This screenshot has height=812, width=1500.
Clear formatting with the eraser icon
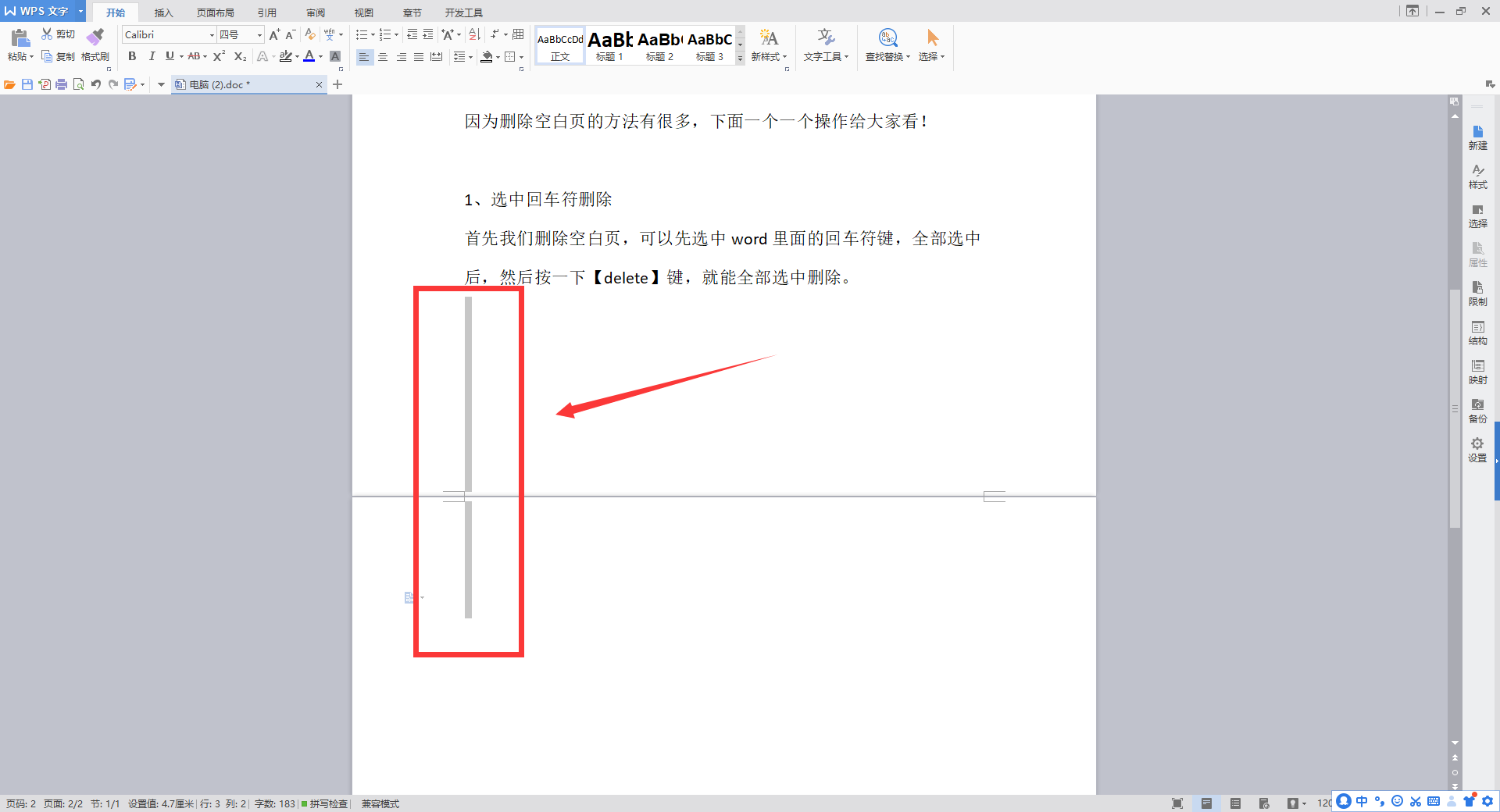point(310,34)
